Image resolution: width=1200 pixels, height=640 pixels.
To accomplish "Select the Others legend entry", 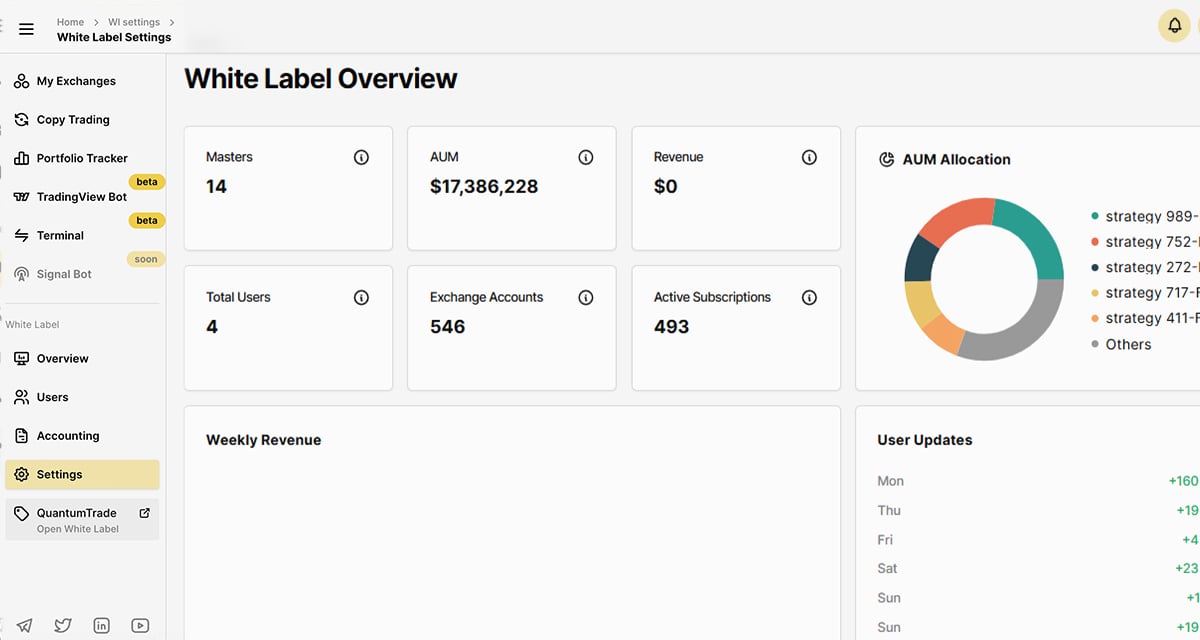I will click(x=1127, y=344).
